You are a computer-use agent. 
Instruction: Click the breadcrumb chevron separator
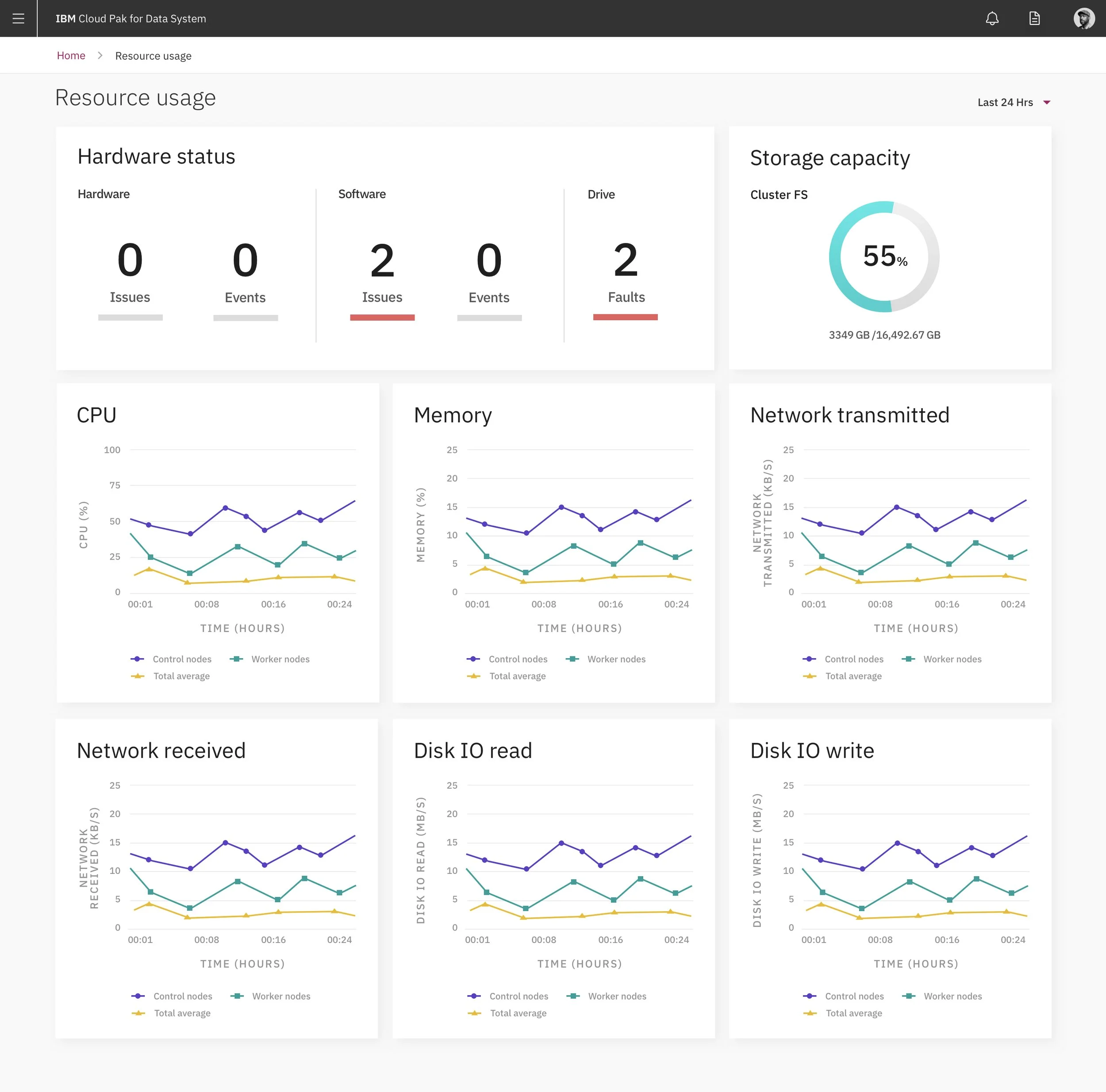click(x=100, y=56)
